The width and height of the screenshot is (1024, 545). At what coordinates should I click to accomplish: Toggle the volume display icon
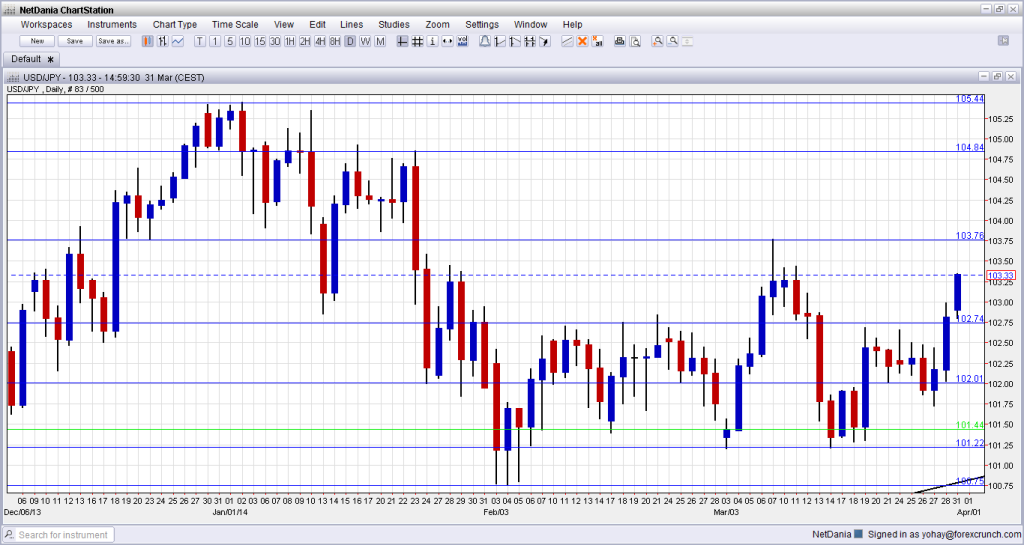pos(462,41)
